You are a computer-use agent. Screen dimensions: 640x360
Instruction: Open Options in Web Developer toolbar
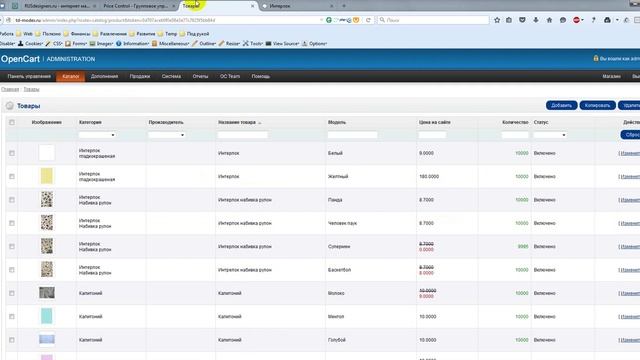tap(315, 43)
